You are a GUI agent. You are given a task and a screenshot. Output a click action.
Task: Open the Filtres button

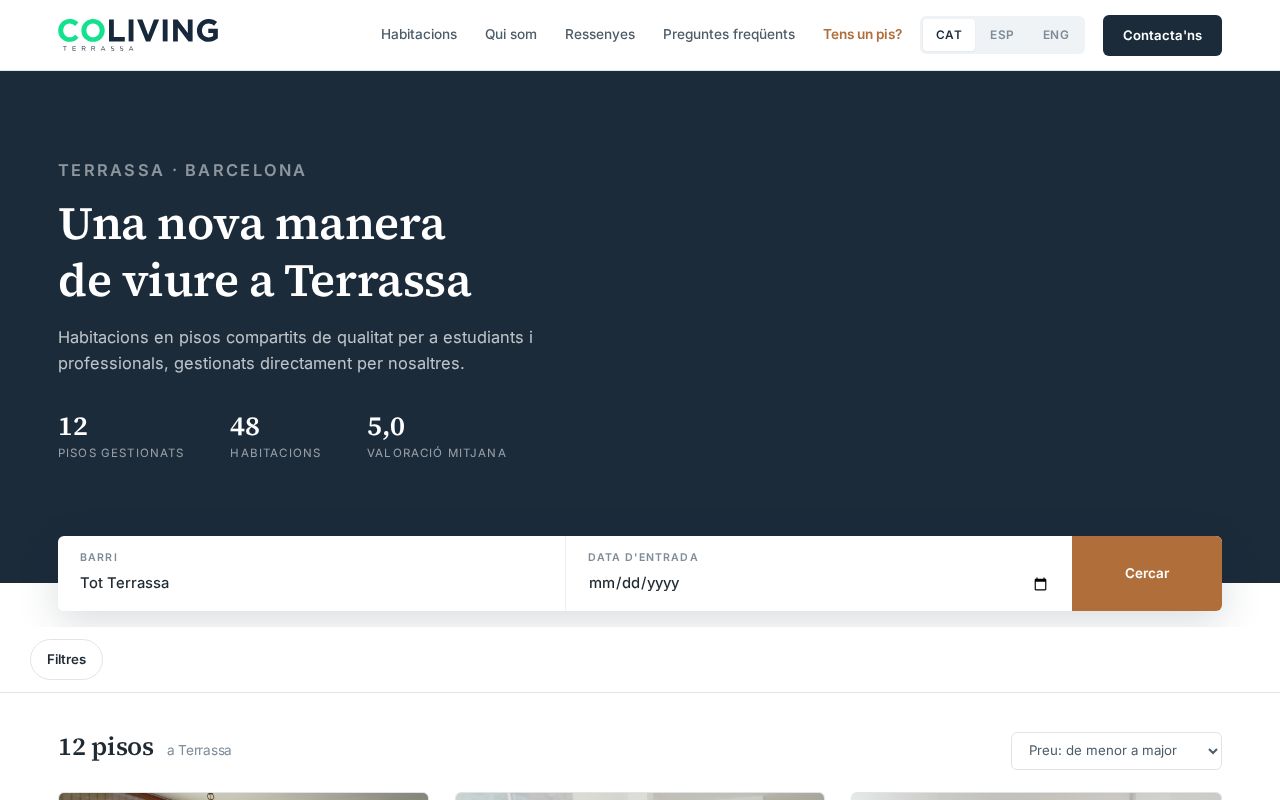[x=66, y=660]
